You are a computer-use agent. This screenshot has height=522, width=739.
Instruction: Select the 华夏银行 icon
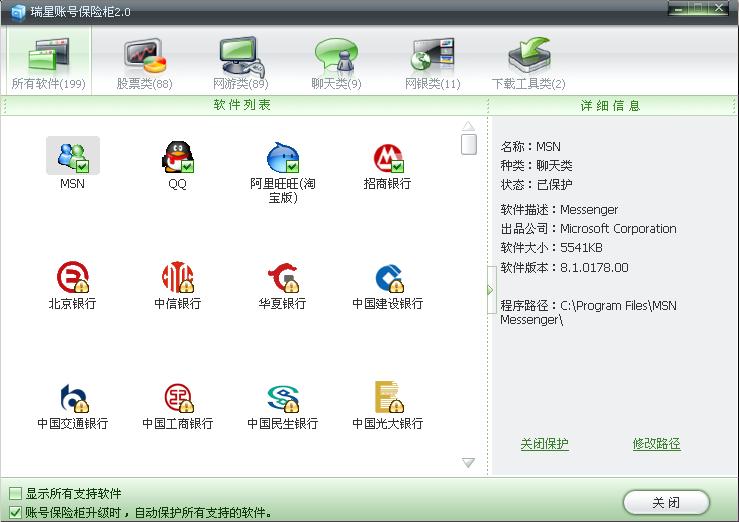coord(283,277)
